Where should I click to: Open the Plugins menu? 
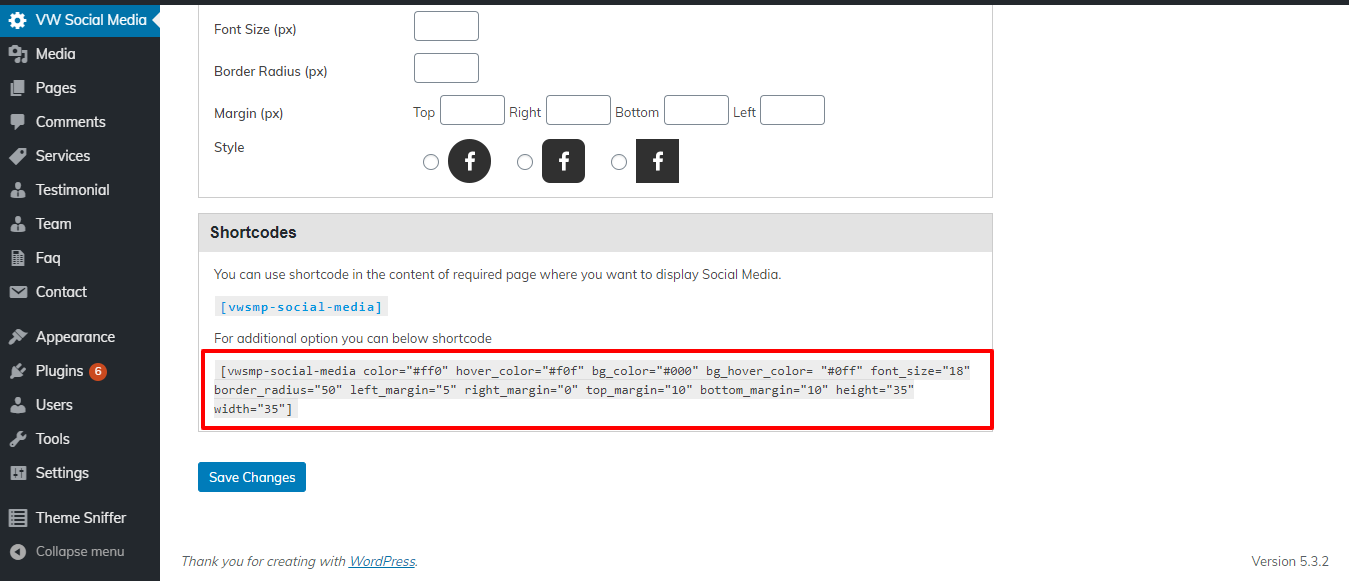pyautogui.click(x=60, y=371)
